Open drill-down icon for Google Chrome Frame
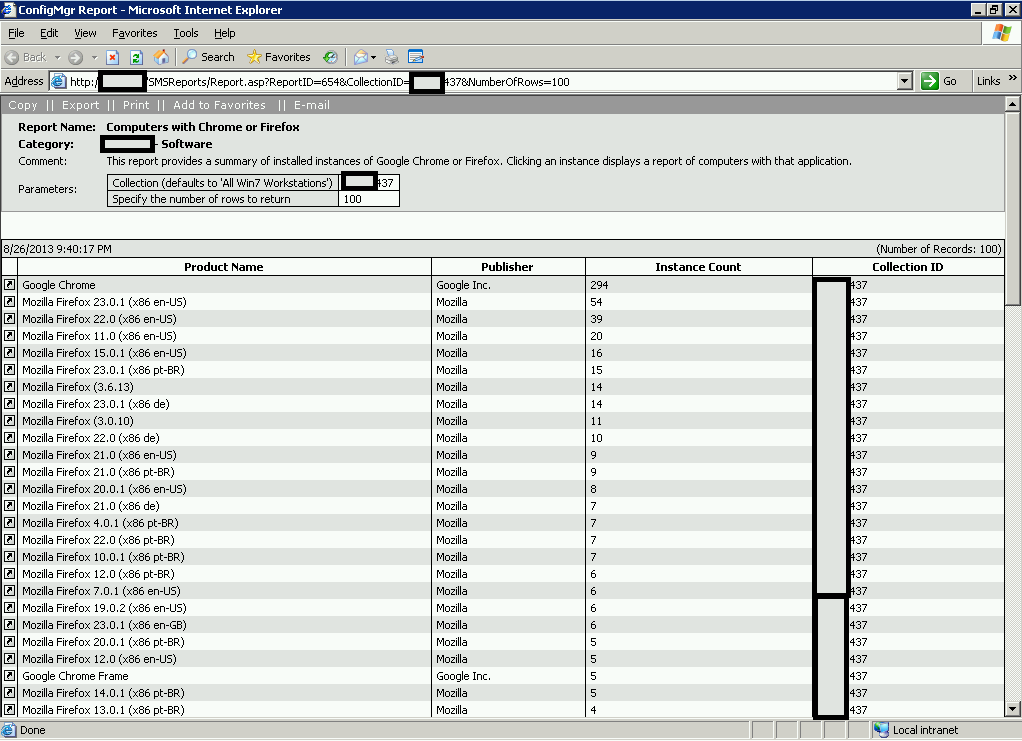 (9, 676)
